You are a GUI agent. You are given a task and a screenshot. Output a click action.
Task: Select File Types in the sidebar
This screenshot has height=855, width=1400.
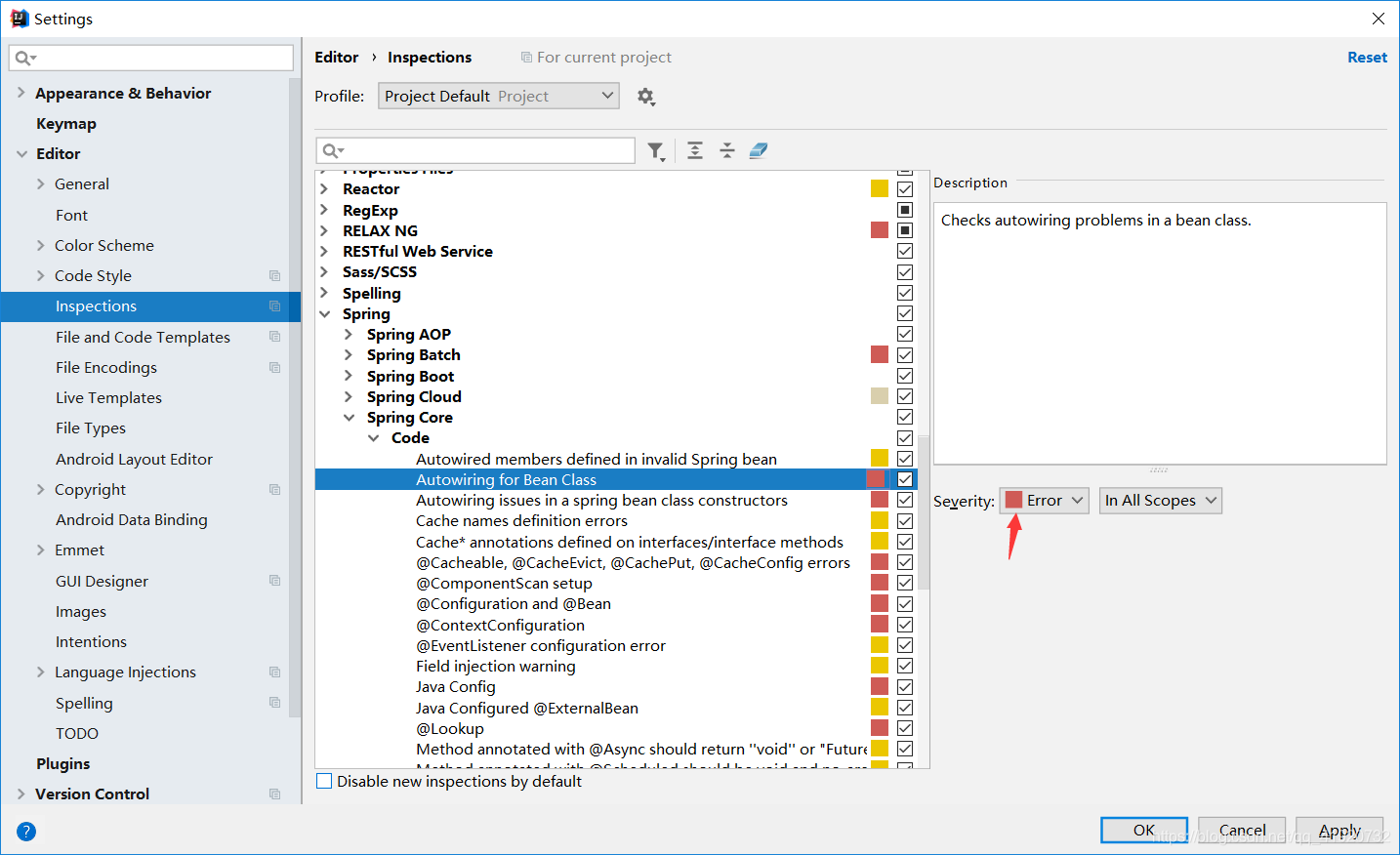pyautogui.click(x=91, y=428)
